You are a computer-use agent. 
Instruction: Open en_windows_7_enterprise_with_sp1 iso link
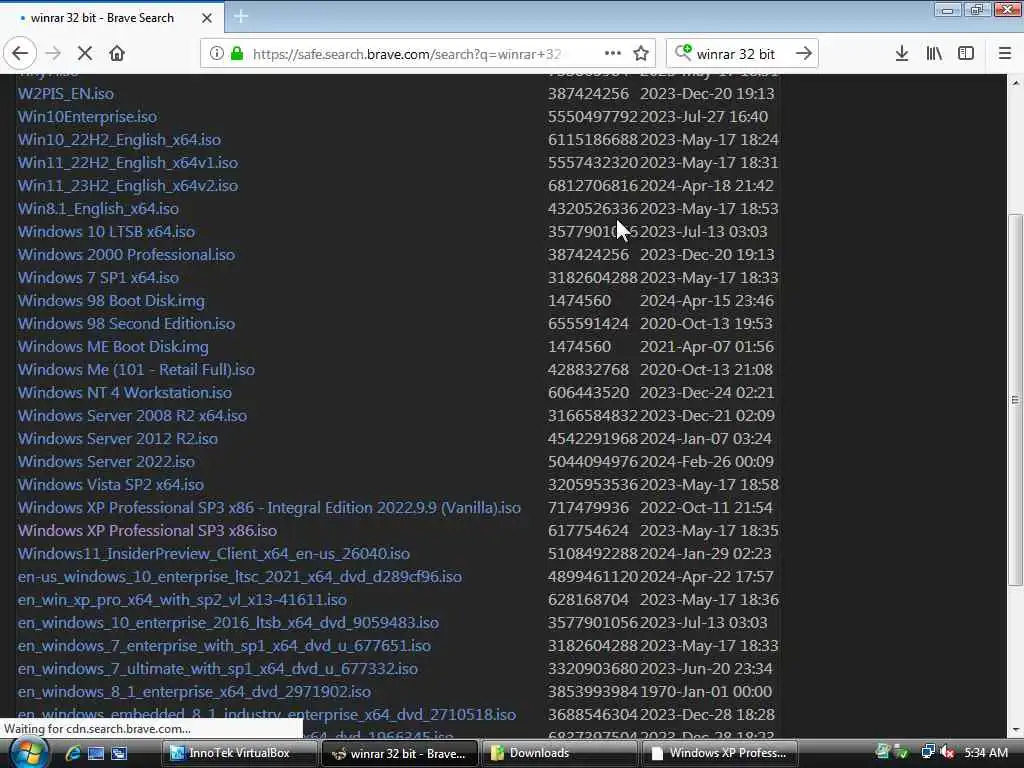(x=225, y=645)
